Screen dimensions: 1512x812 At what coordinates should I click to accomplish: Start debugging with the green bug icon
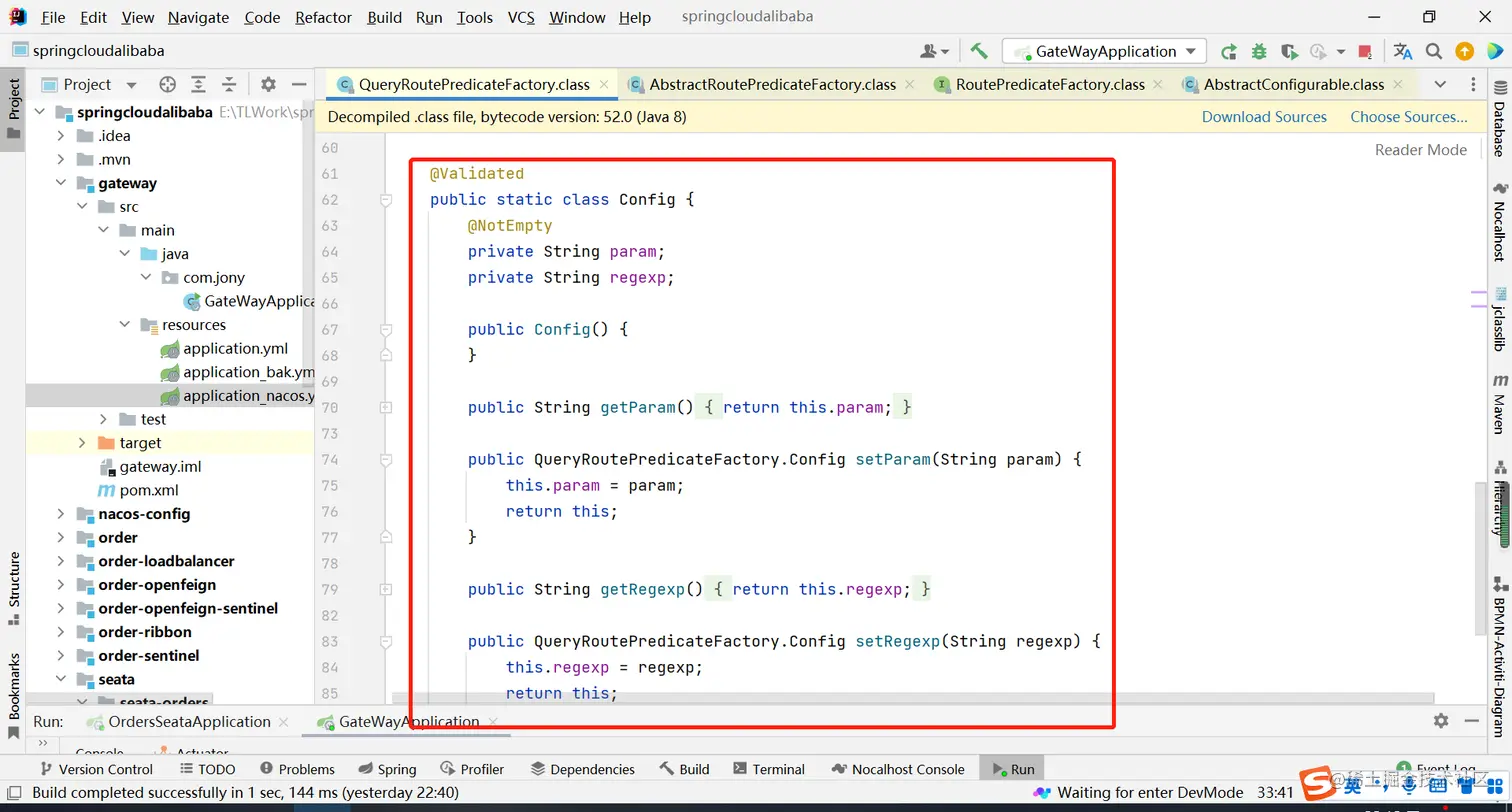[1259, 51]
